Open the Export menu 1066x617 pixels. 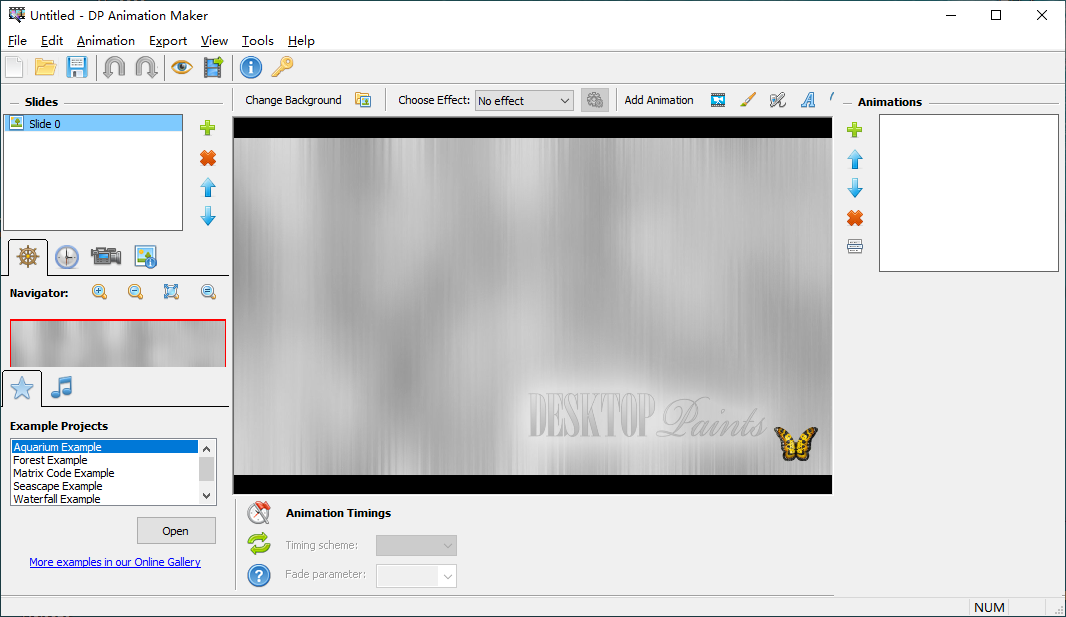[168, 41]
